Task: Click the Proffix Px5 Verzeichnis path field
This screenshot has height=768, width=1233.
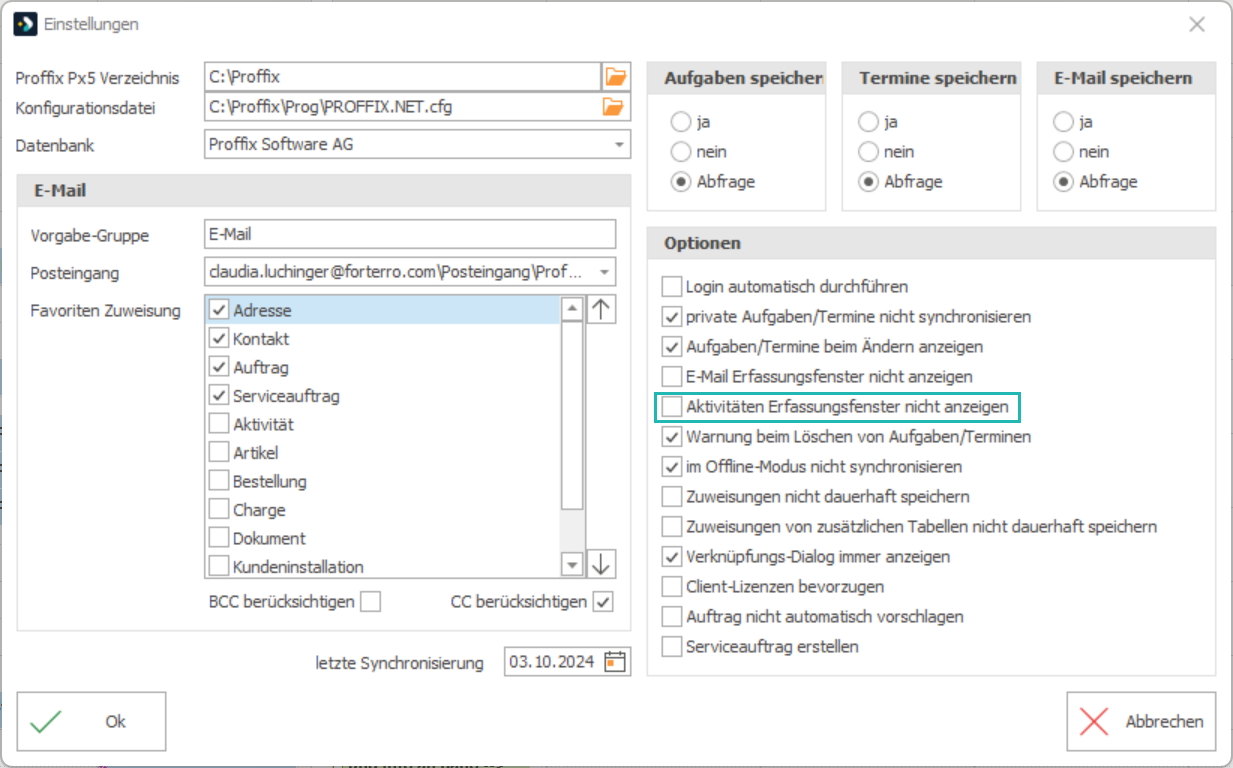Action: (x=402, y=76)
